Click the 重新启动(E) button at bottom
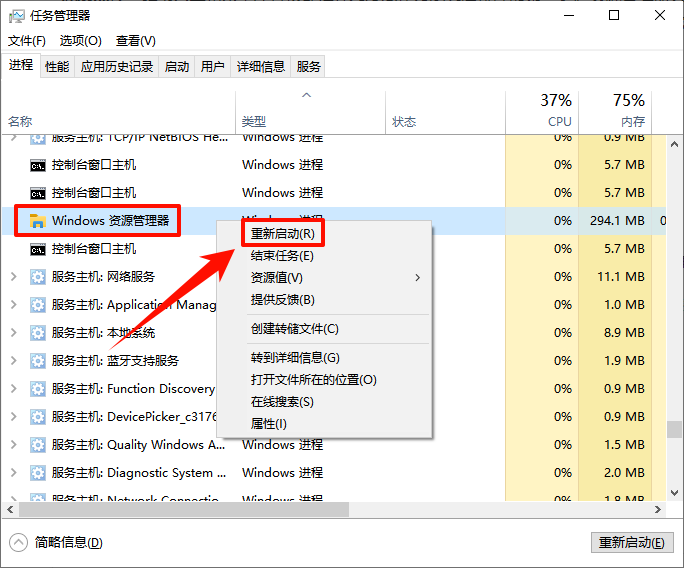684x568 pixels. tap(632, 543)
